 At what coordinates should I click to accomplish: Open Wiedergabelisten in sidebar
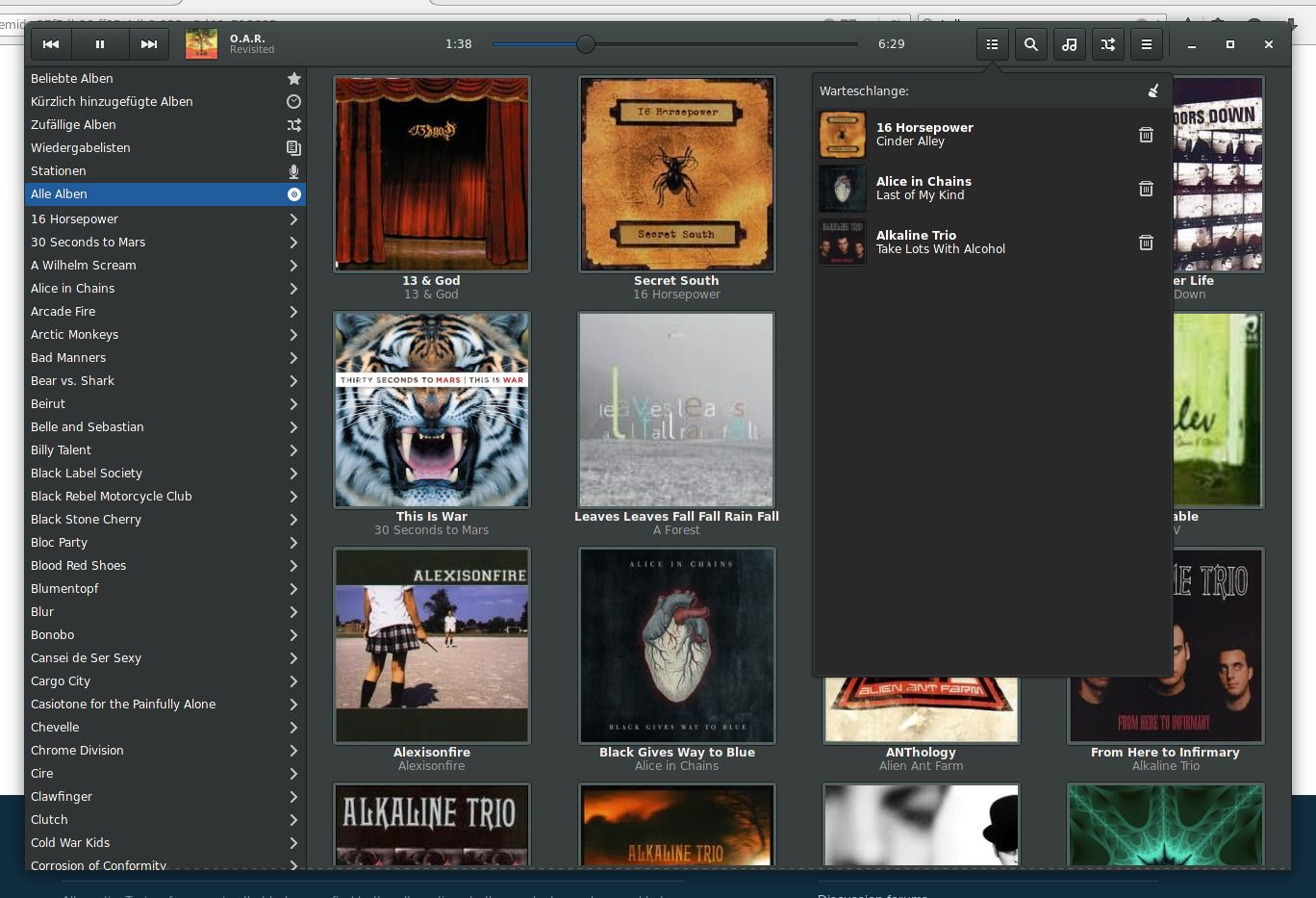coord(165,148)
